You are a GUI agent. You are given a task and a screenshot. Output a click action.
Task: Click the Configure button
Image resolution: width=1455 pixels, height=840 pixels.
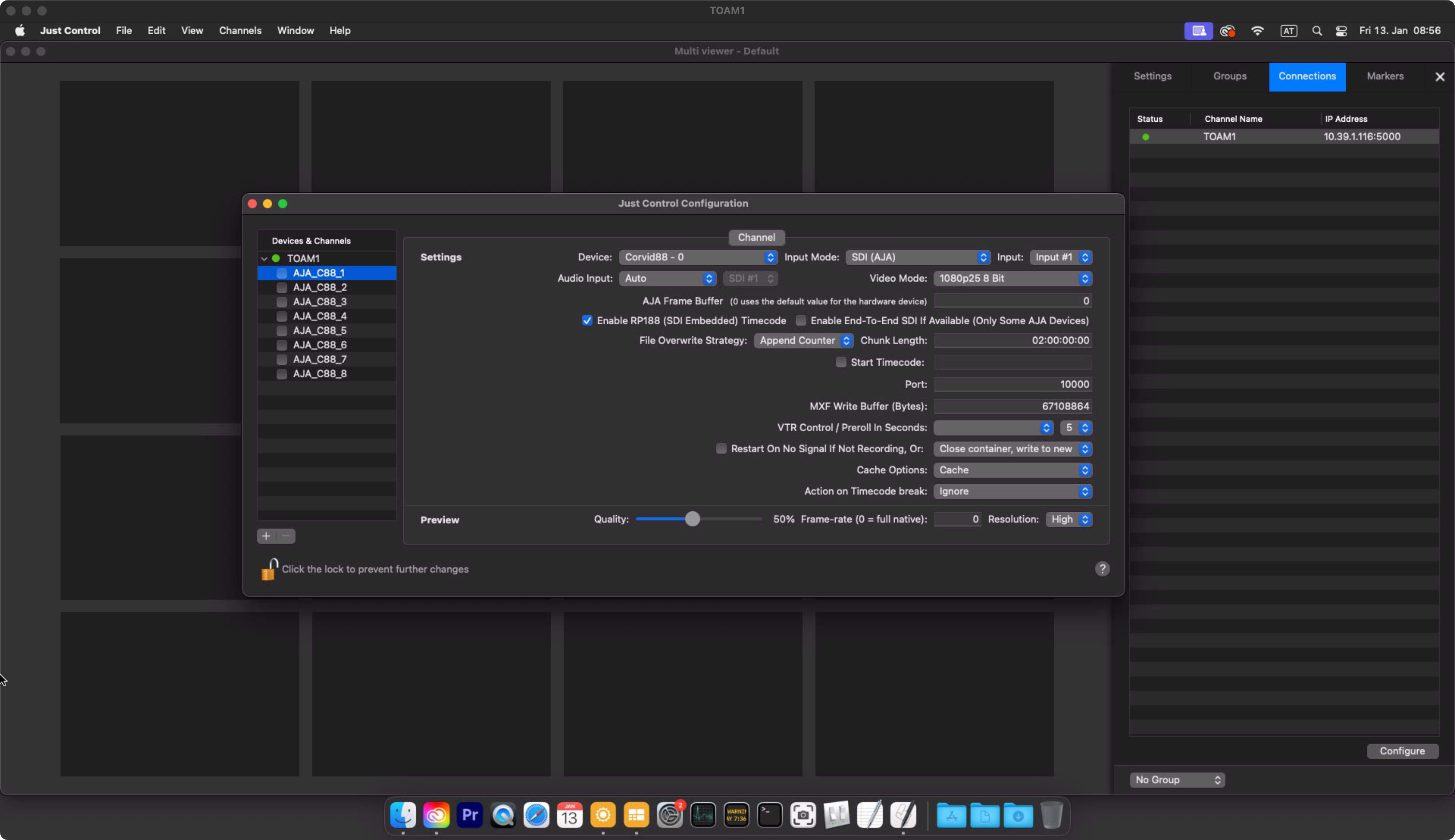tap(1402, 751)
